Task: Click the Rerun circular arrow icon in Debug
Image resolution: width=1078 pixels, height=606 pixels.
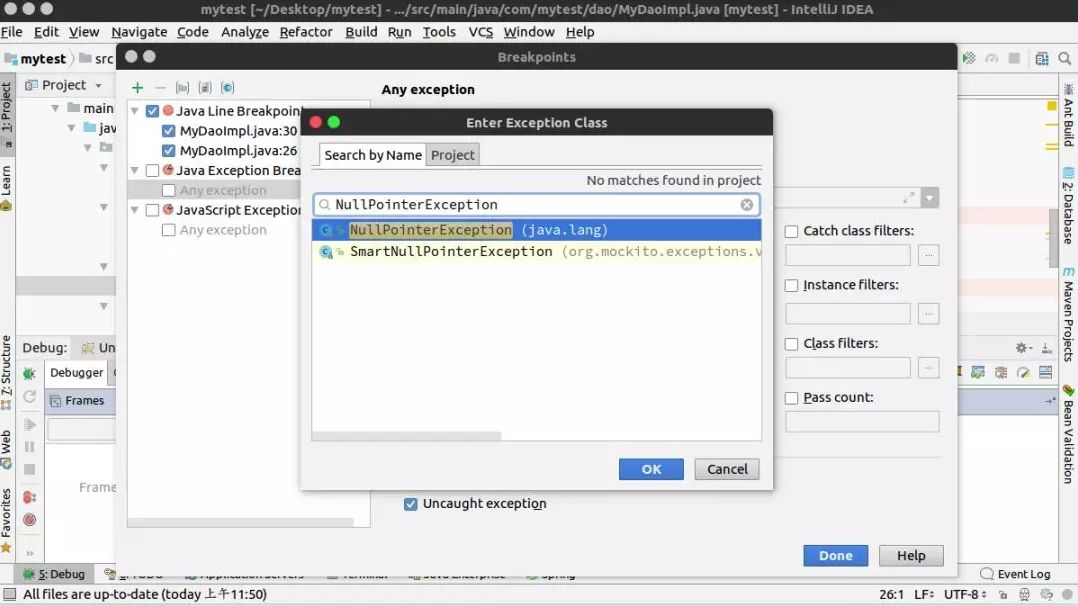Action: pos(30,397)
